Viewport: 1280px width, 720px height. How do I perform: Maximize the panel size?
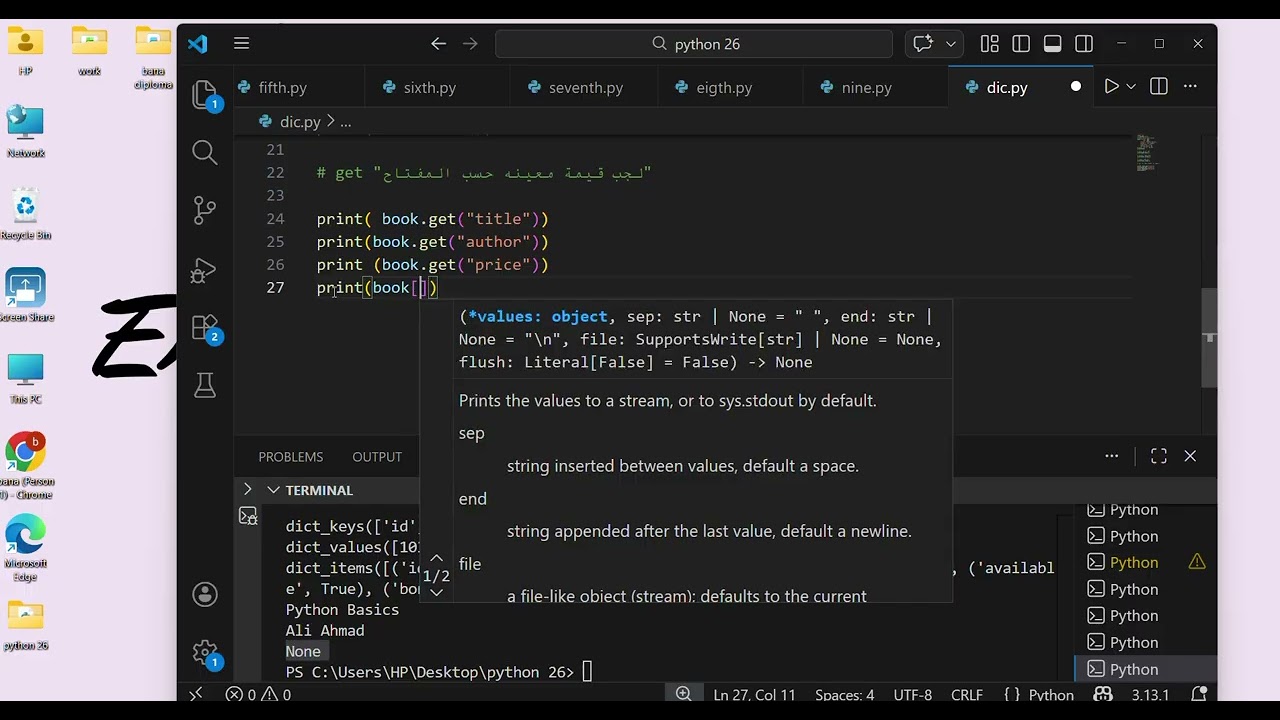(x=1159, y=456)
